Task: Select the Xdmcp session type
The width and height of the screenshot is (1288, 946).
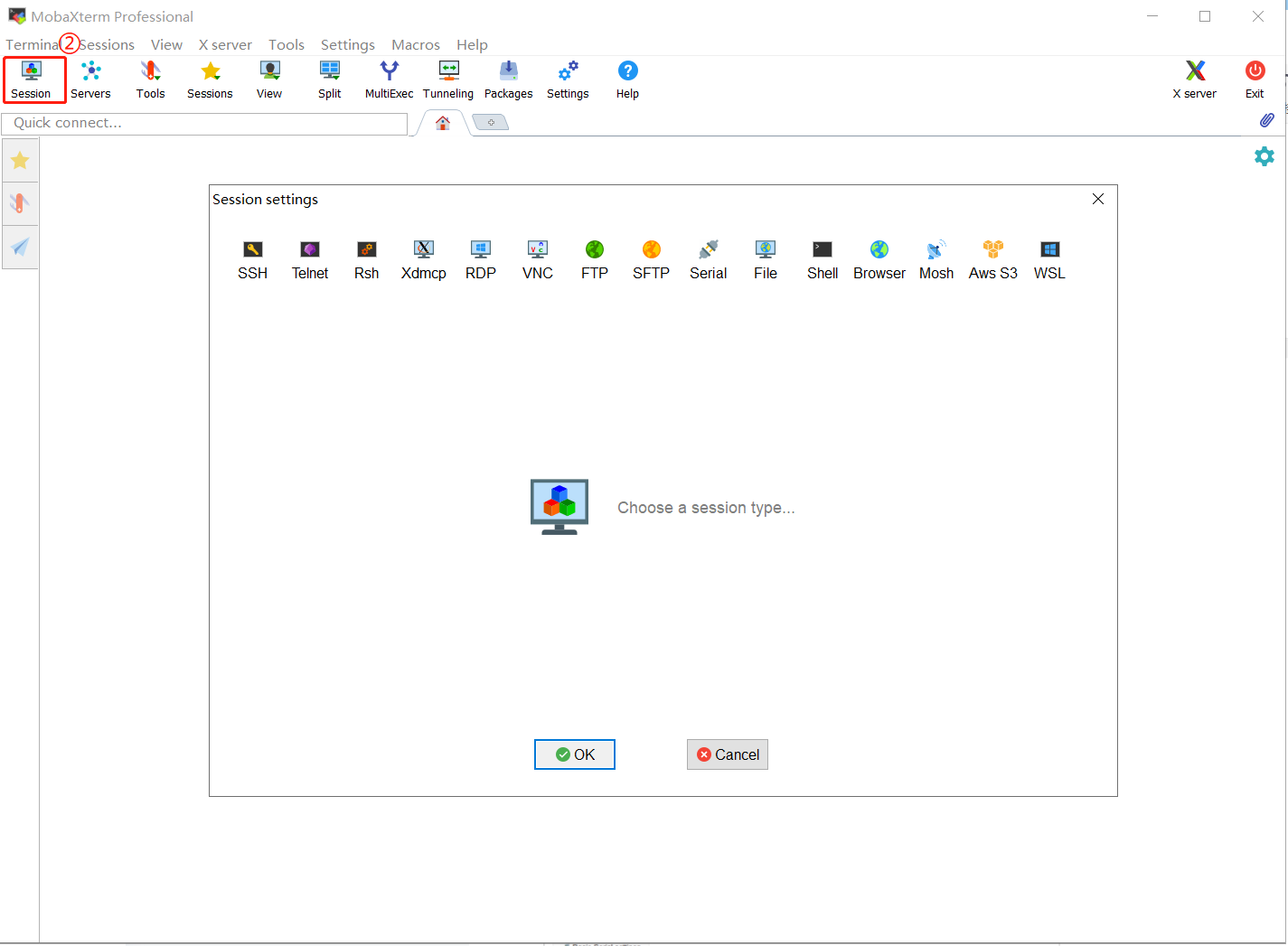Action: pyautogui.click(x=424, y=260)
